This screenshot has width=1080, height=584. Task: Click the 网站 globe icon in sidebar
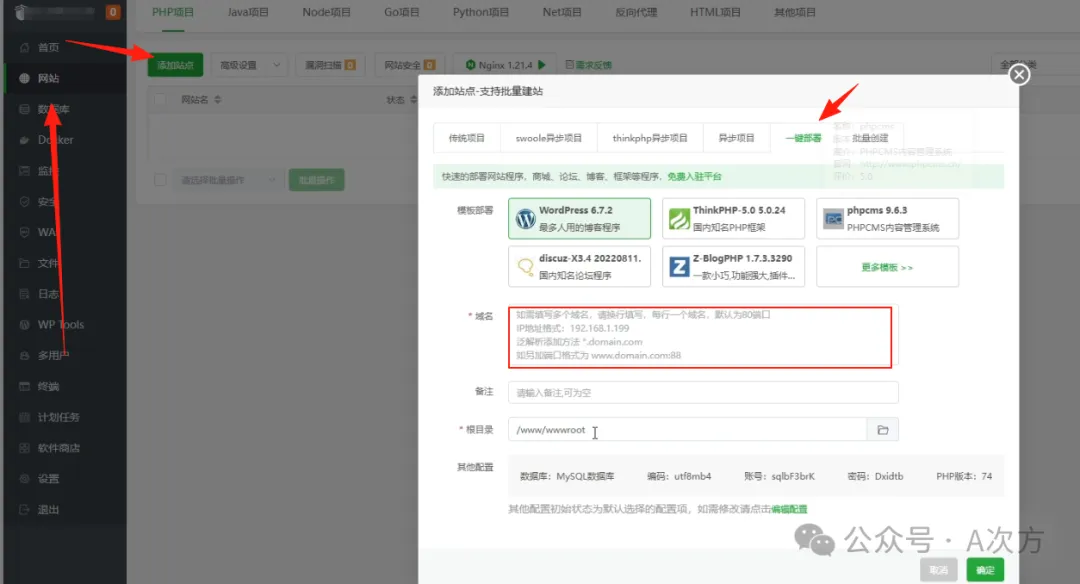point(25,79)
